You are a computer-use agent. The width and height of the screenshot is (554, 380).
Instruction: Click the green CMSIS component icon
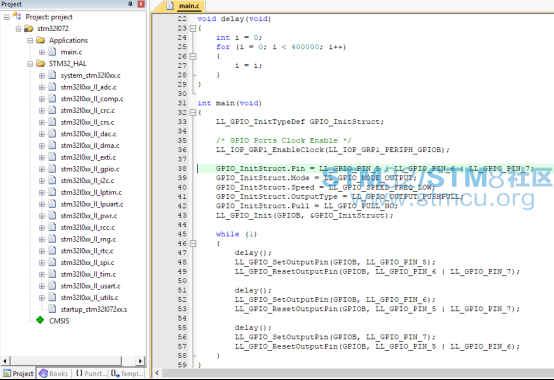pos(40,320)
